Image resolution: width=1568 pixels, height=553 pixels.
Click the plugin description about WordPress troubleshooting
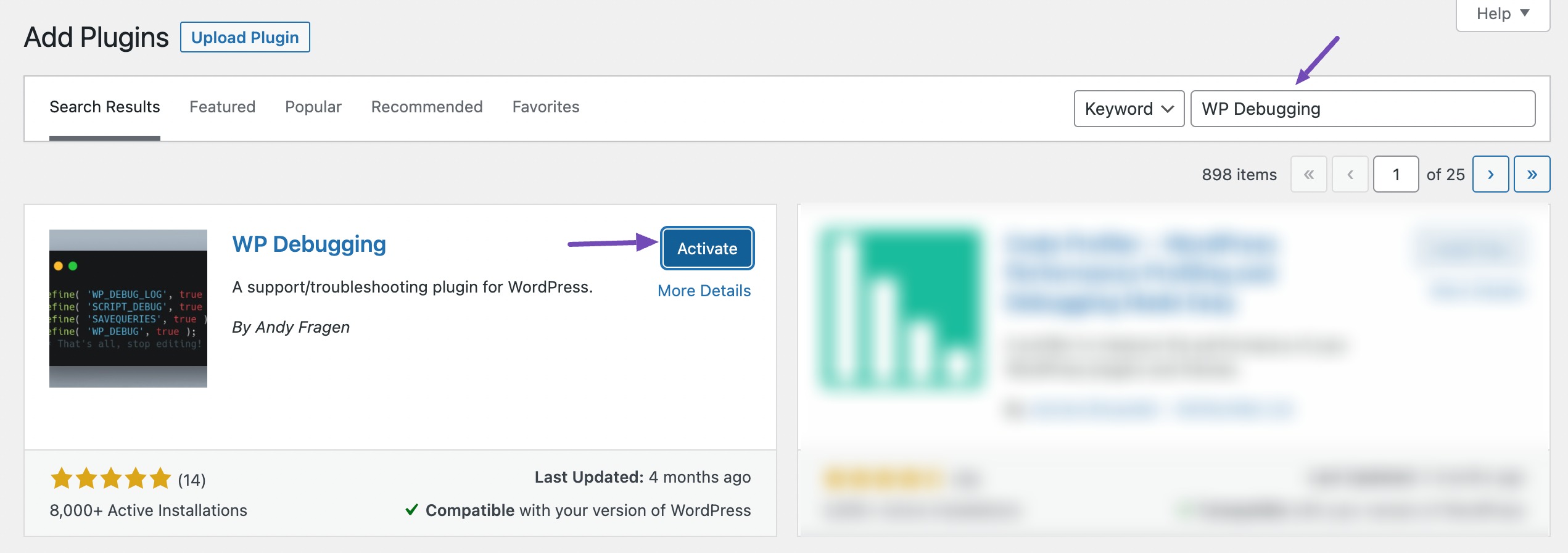pyautogui.click(x=412, y=287)
